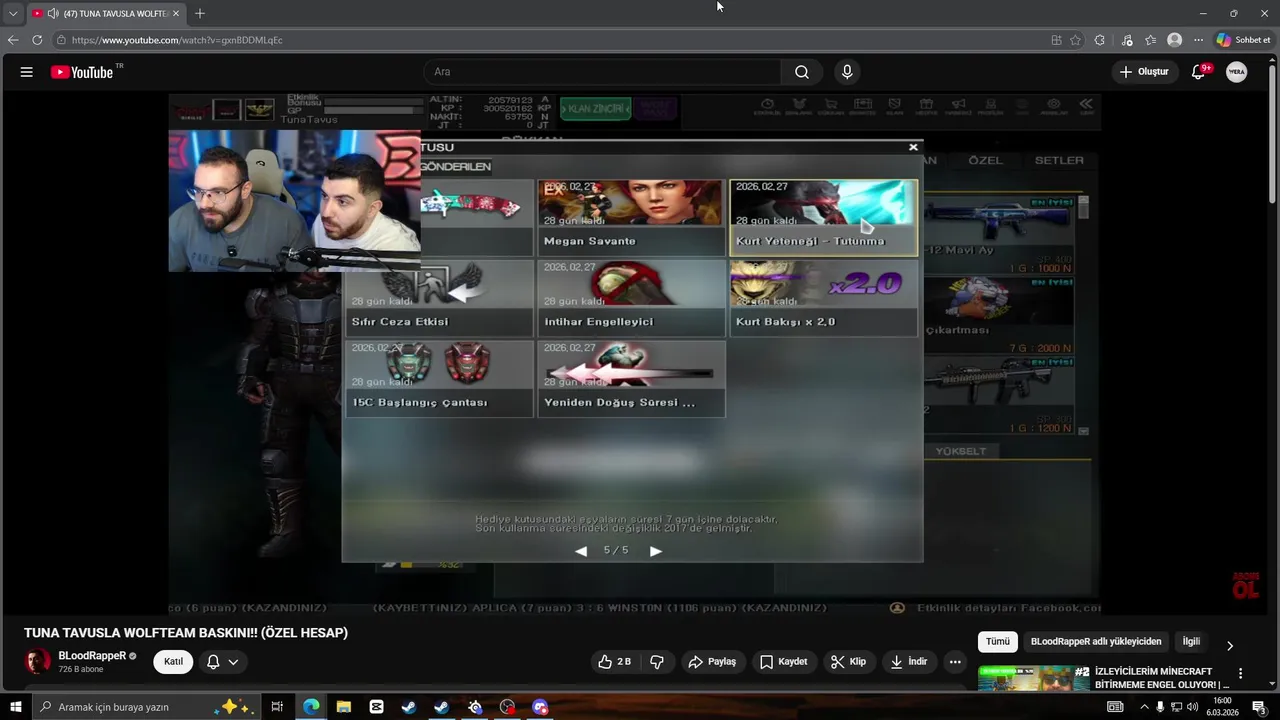This screenshot has height=720, width=1280.
Task: Switch to the TUNA TAVUSLA WOLFTEAM browser tab
Action: (x=105, y=13)
